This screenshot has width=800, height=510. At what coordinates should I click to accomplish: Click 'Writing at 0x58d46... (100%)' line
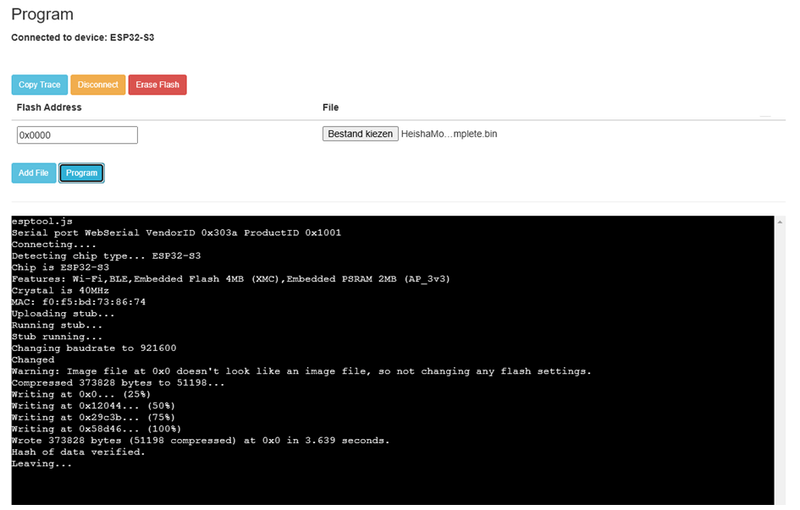point(96,429)
